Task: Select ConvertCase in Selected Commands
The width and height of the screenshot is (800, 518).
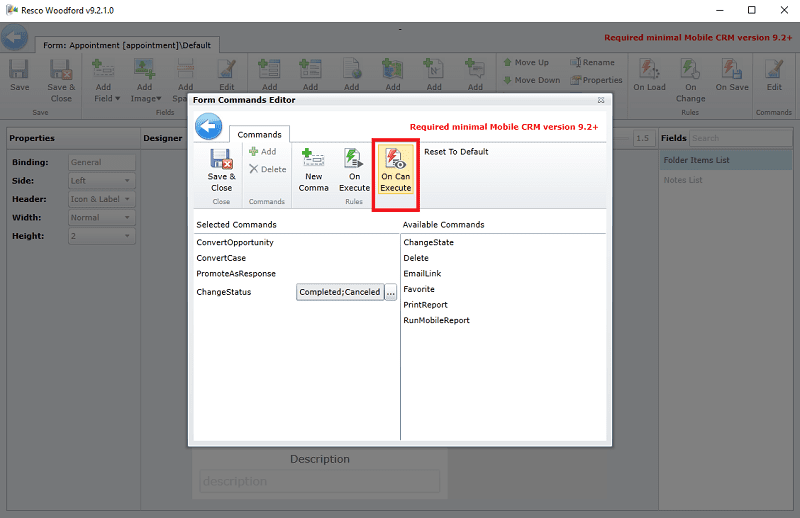Action: 221,258
